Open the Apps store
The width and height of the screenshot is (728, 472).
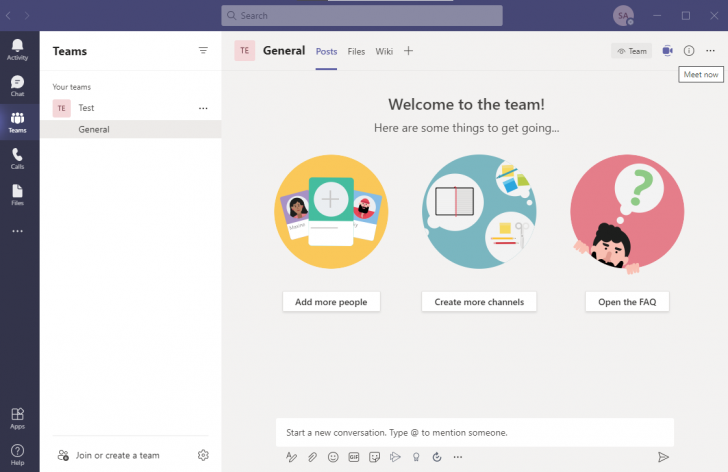coord(17,418)
